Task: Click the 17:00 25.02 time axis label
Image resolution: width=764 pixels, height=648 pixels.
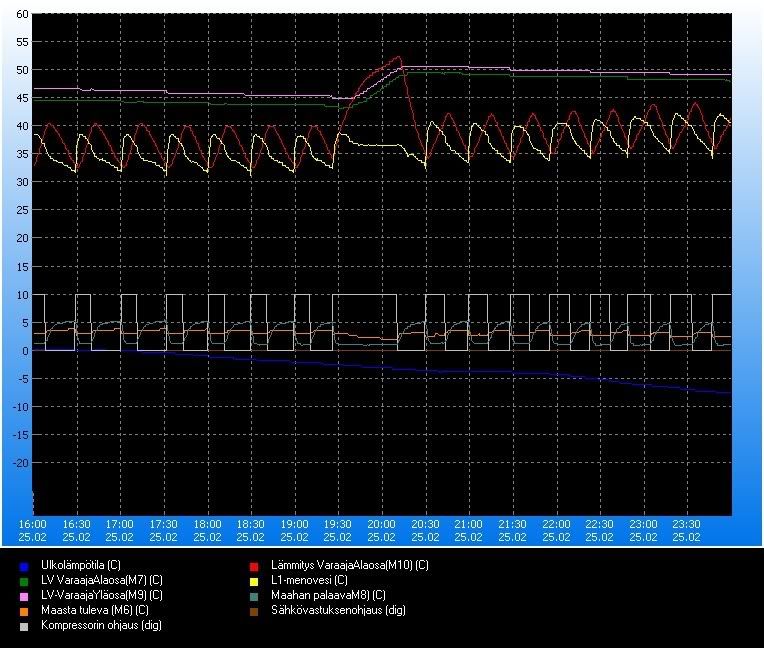Action: [x=119, y=531]
